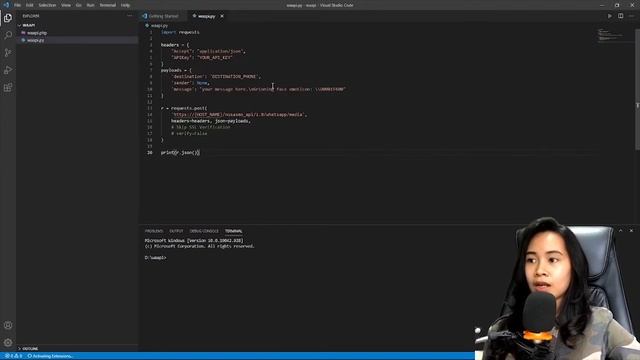Open editor More Actions ellipsis

[631, 16]
